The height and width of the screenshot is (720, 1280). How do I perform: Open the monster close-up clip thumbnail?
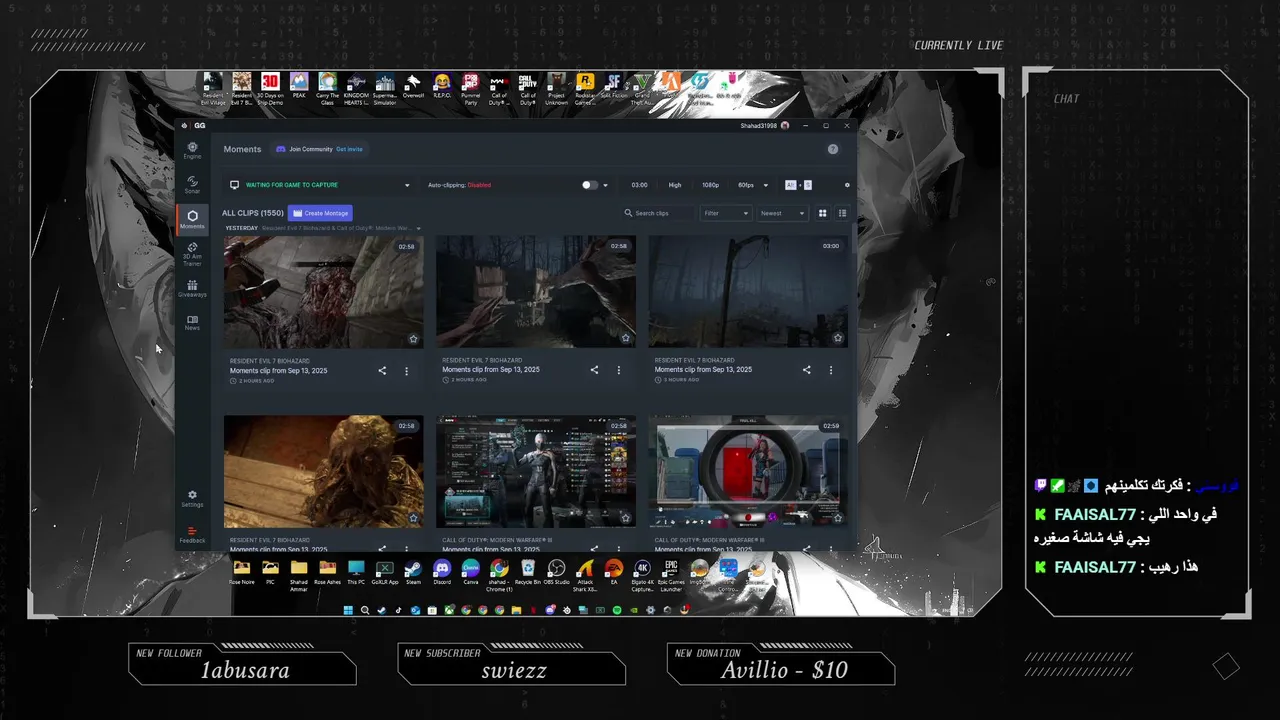pyautogui.click(x=323, y=471)
